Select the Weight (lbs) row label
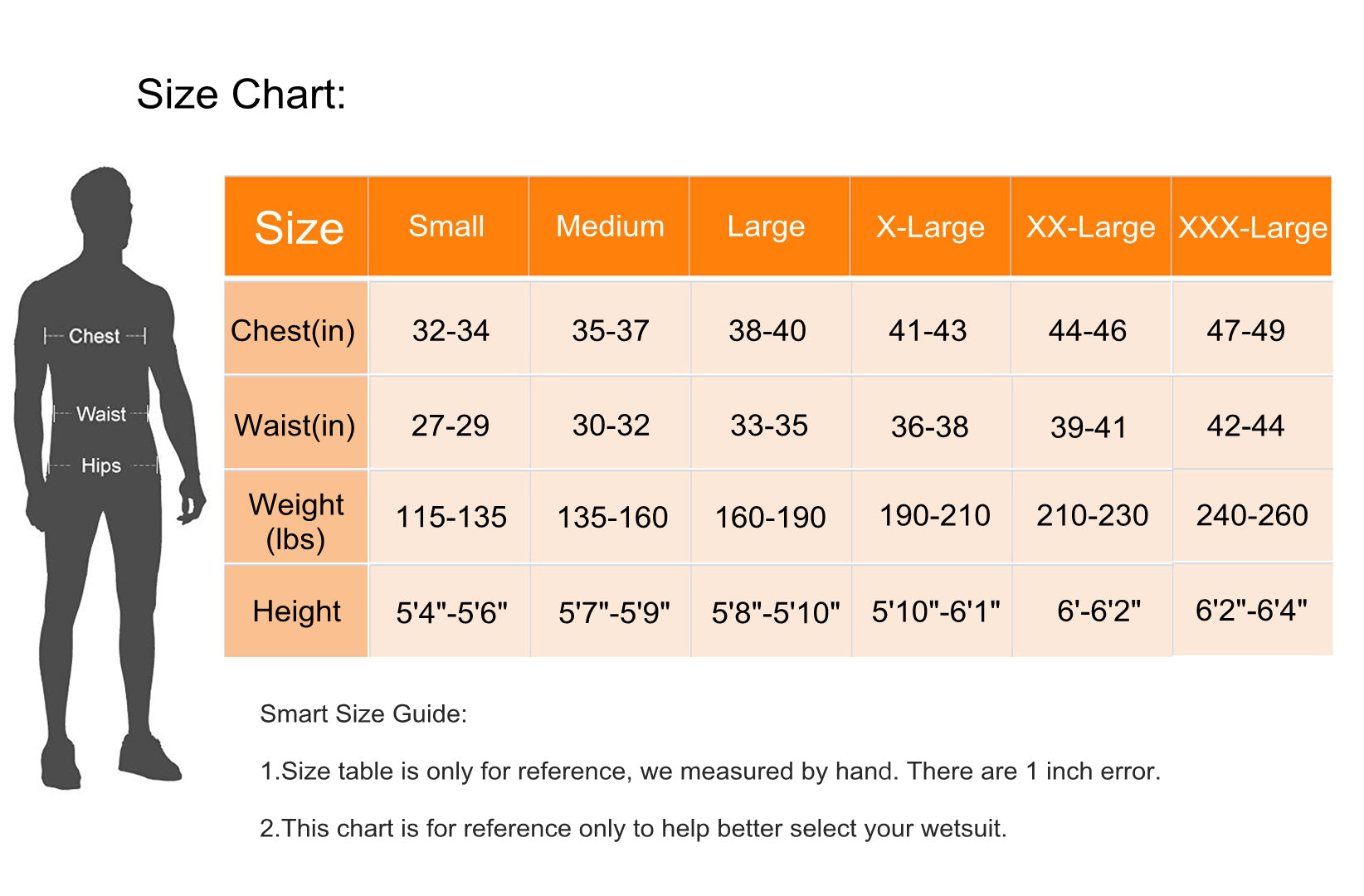Image resolution: width=1364 pixels, height=896 pixels. [295, 521]
